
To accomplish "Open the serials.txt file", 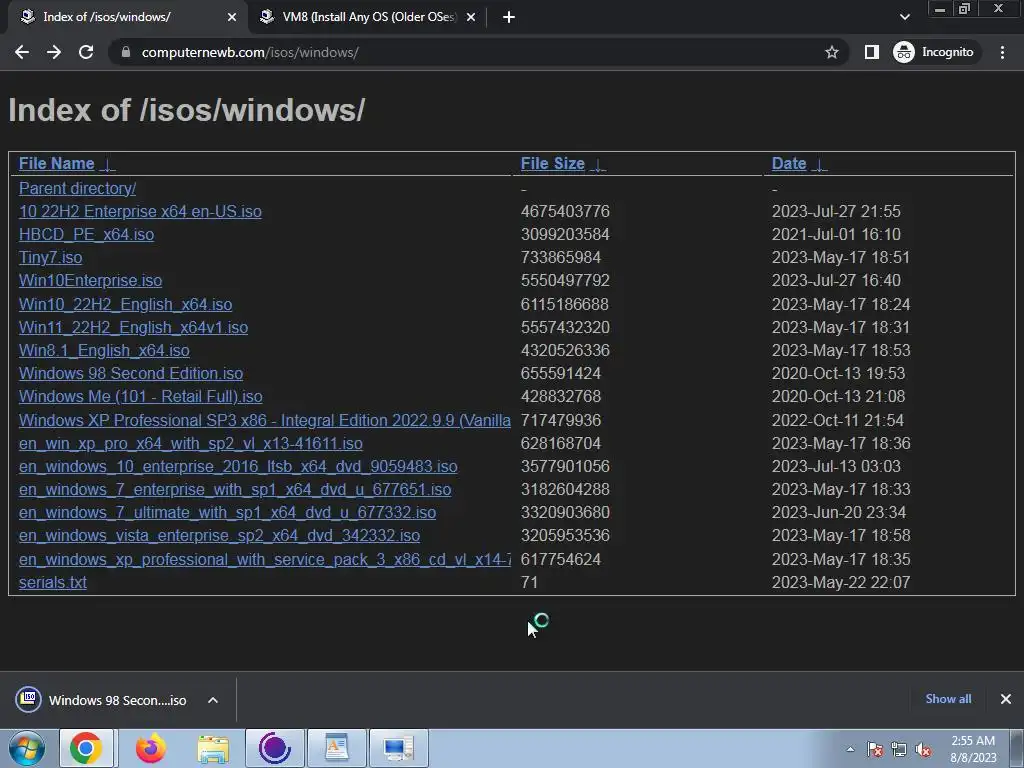I will coord(52,582).
